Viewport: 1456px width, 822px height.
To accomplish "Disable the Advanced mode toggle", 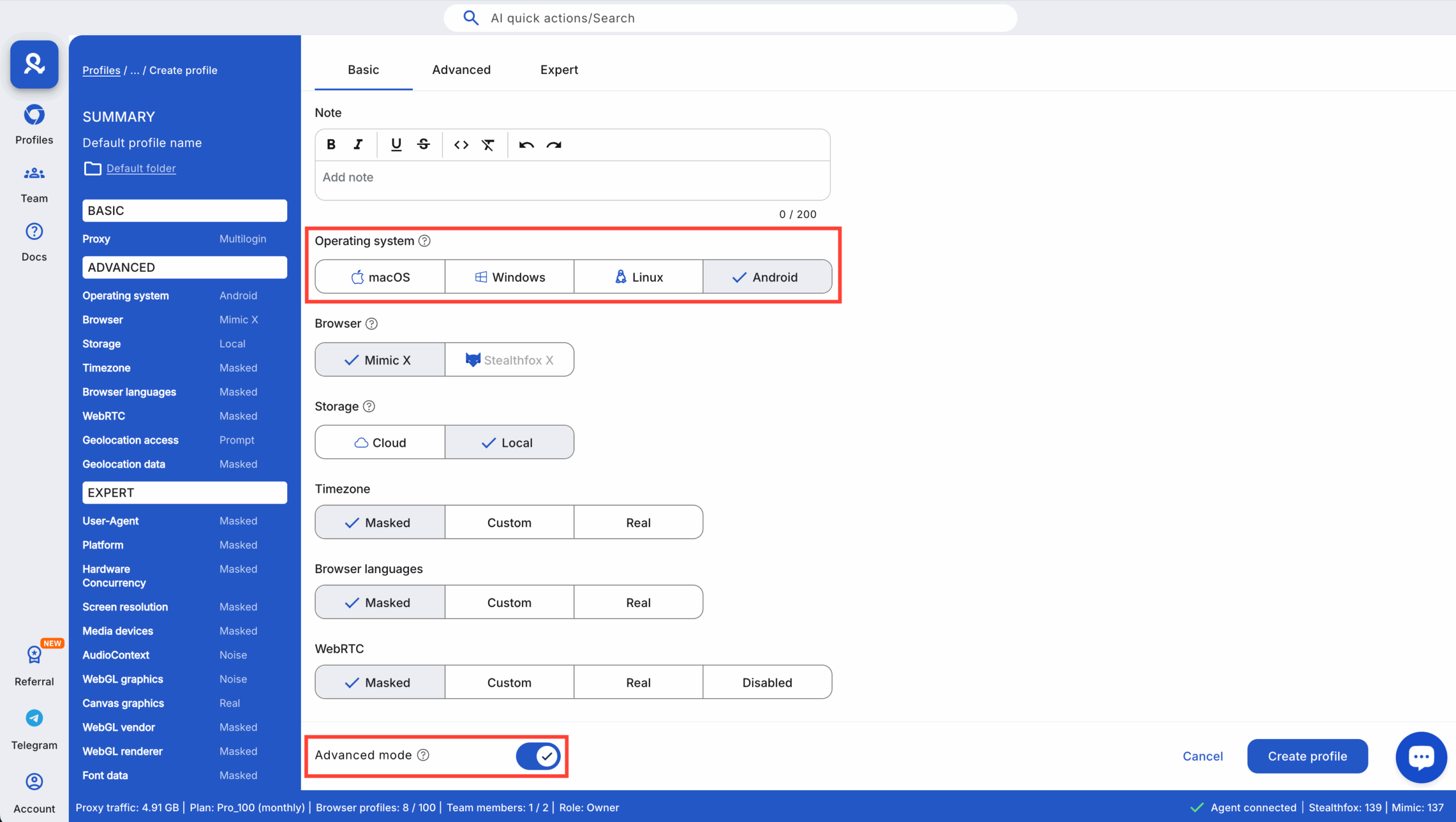I will 537,756.
